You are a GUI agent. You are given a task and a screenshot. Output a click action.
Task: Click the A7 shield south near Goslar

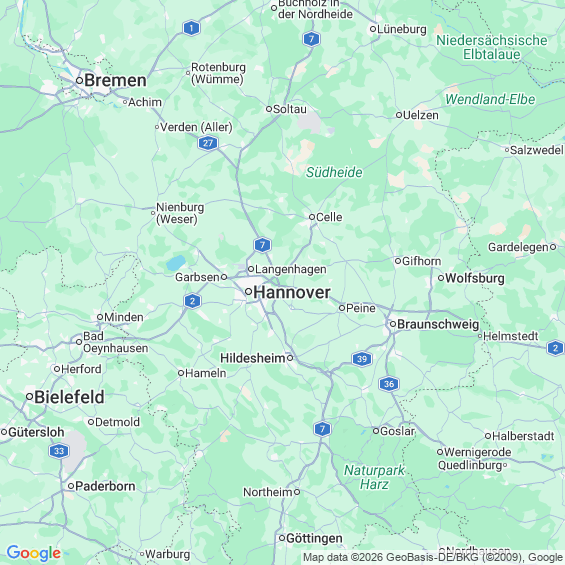pyautogui.click(x=322, y=429)
